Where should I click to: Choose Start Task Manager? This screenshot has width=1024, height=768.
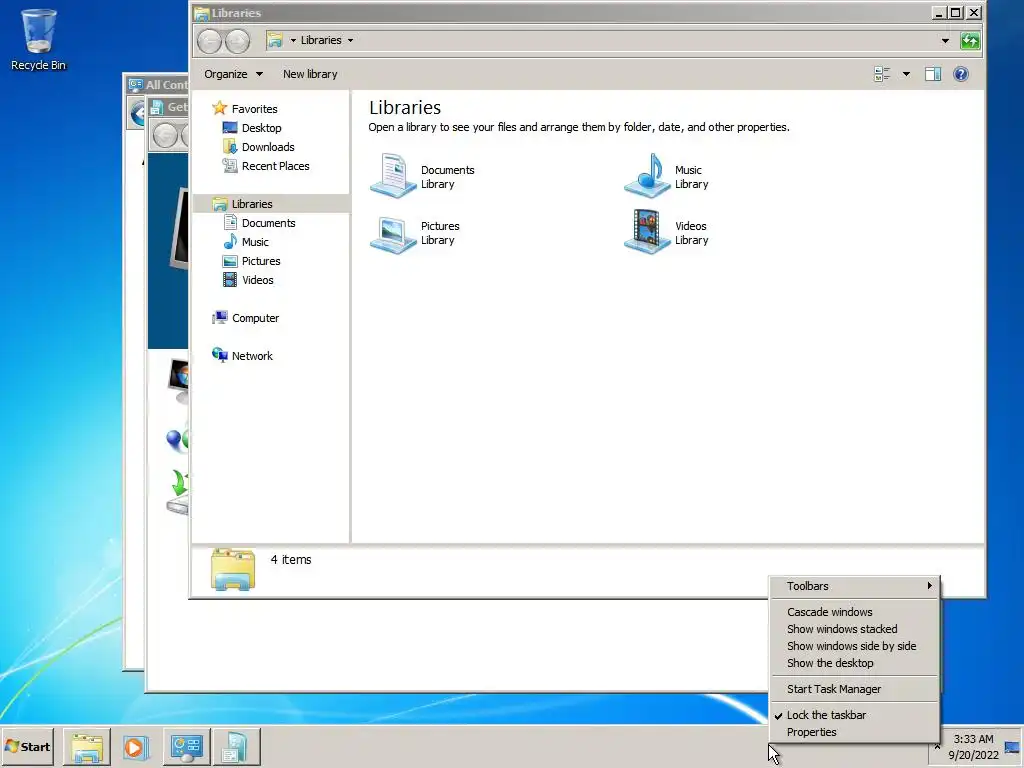(x=855, y=689)
